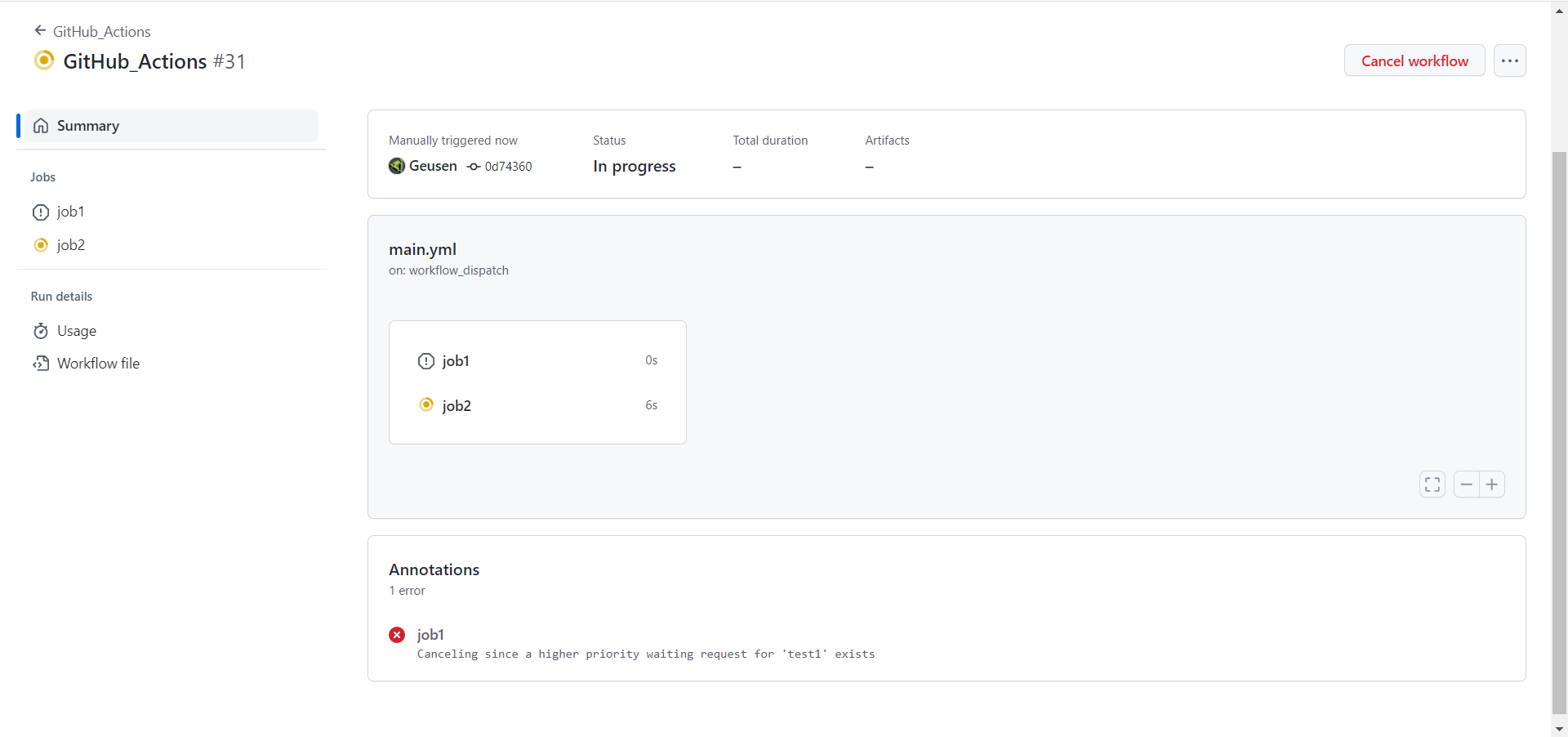Go back via the GitHub_Actions arrow link
This screenshot has width=1568, height=737.
coord(92,31)
